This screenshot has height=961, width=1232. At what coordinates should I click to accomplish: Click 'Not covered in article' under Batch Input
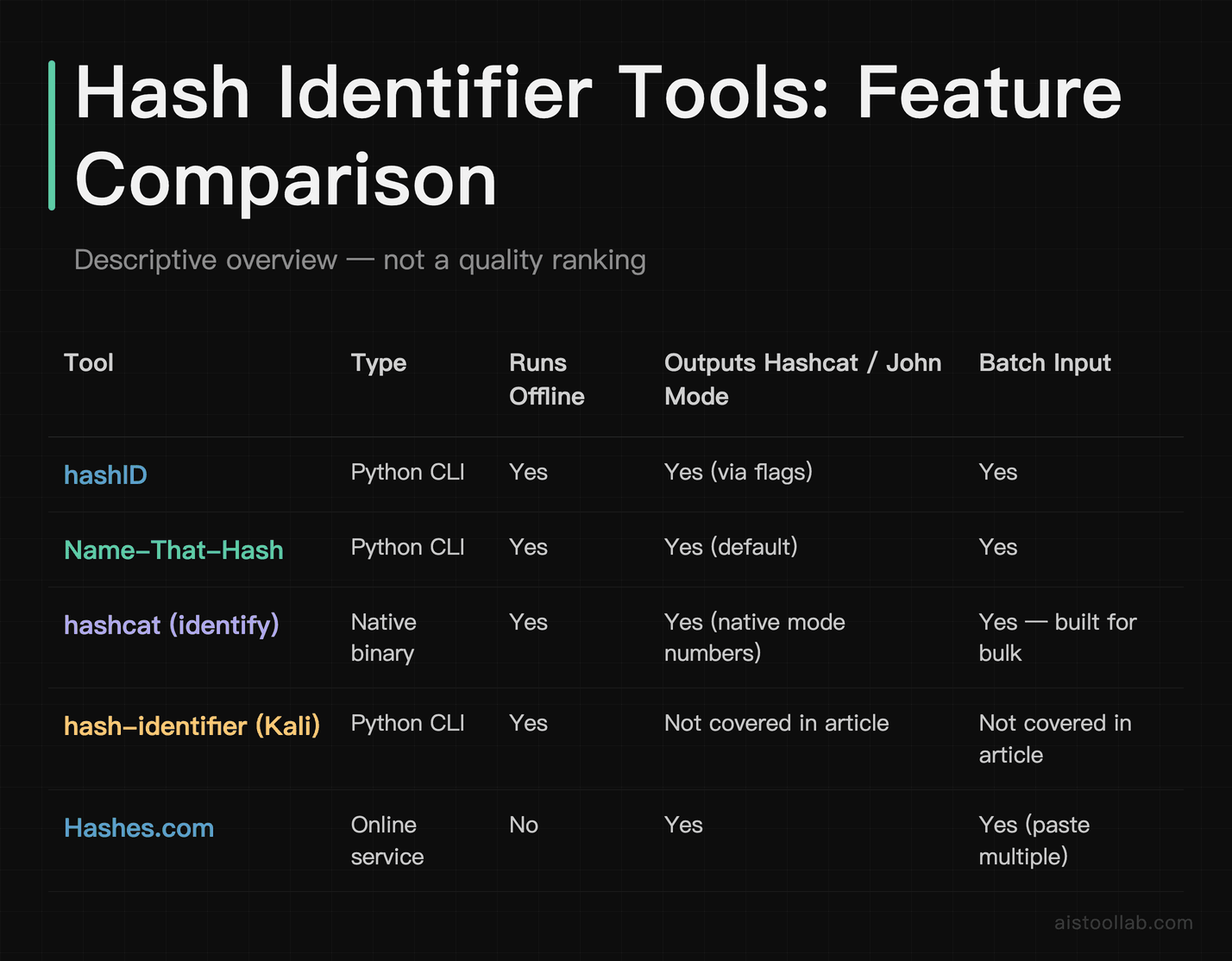[x=1055, y=738]
